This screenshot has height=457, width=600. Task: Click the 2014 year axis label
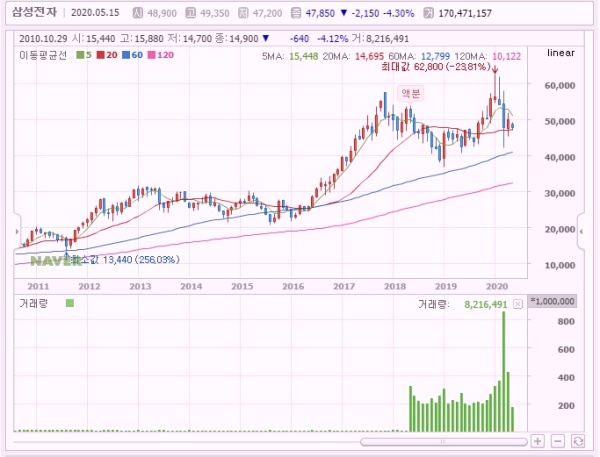point(191,287)
